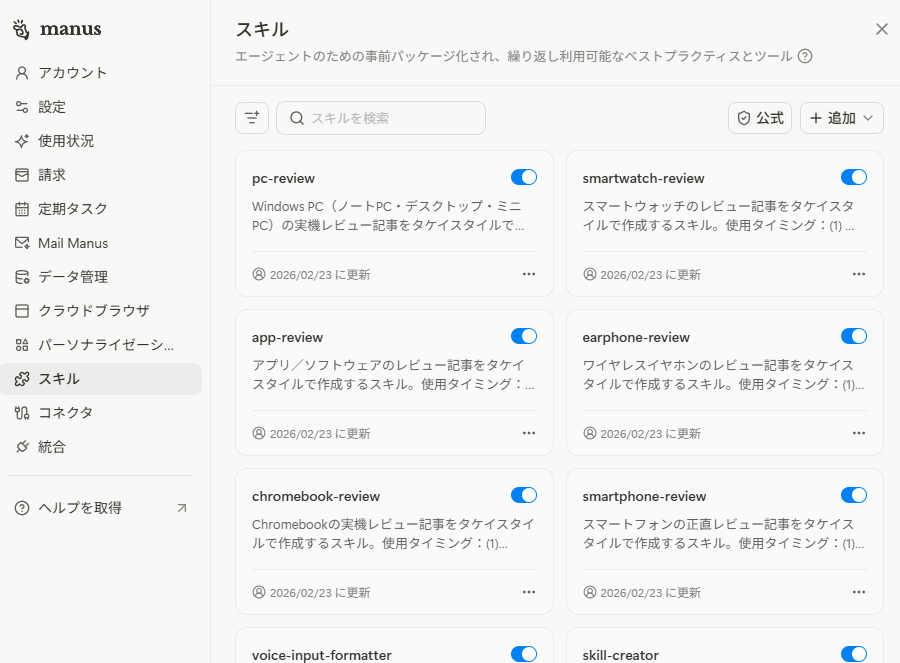Close the スキル settings dialog
This screenshot has height=663, width=900.
(881, 29)
